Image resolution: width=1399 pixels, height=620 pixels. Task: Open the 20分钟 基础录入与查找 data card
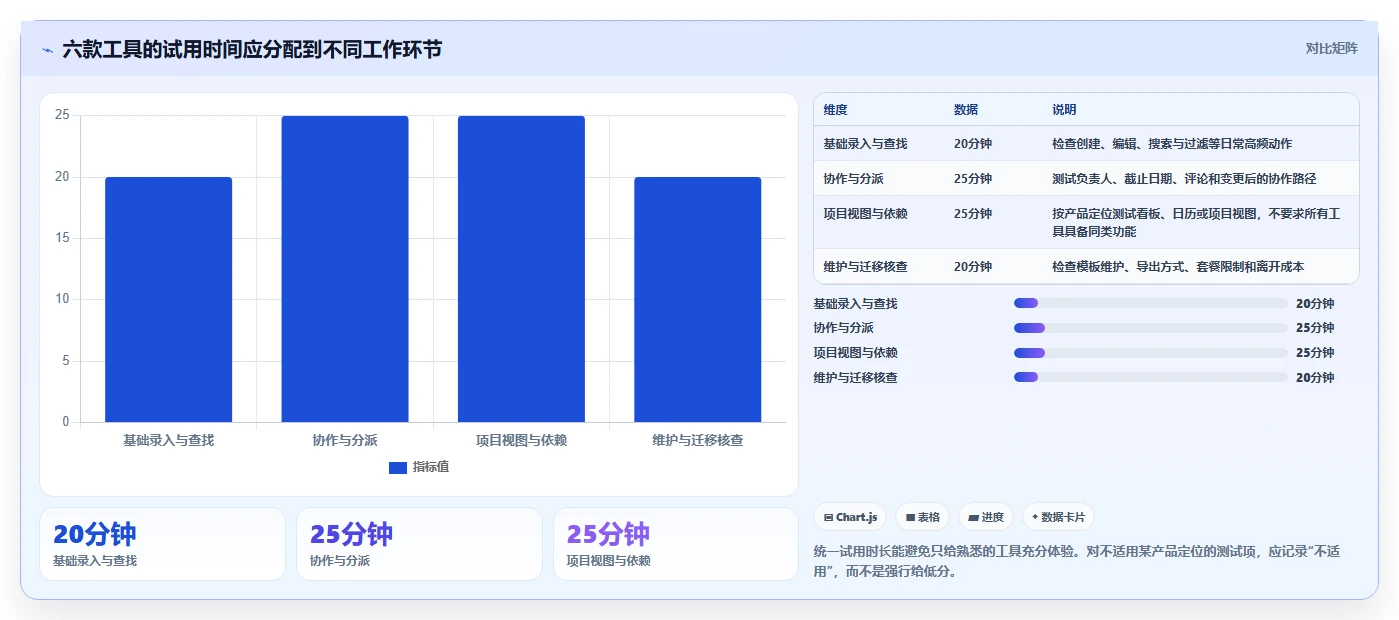pyautogui.click(x=162, y=544)
